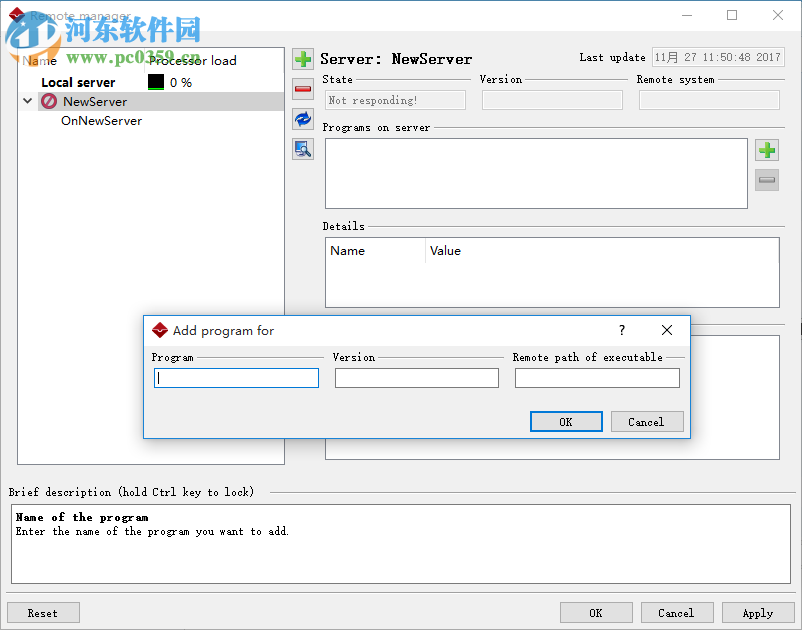Cancel the Add program dialog
The width and height of the screenshot is (802, 630).
647,421
